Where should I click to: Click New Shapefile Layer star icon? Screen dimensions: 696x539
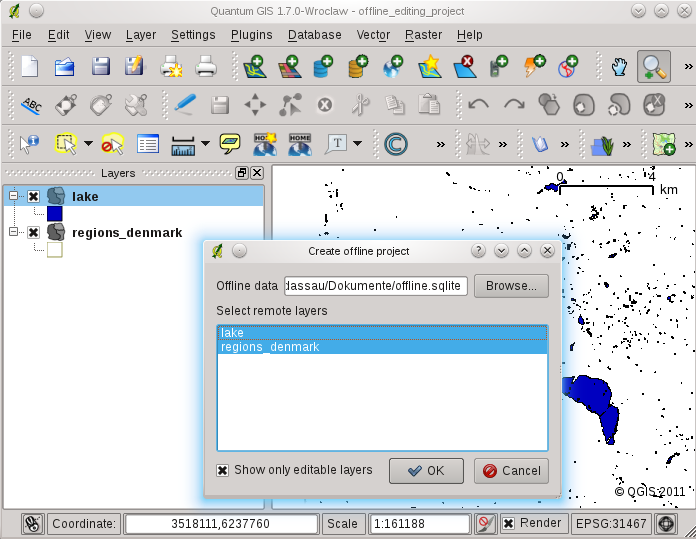[x=430, y=67]
